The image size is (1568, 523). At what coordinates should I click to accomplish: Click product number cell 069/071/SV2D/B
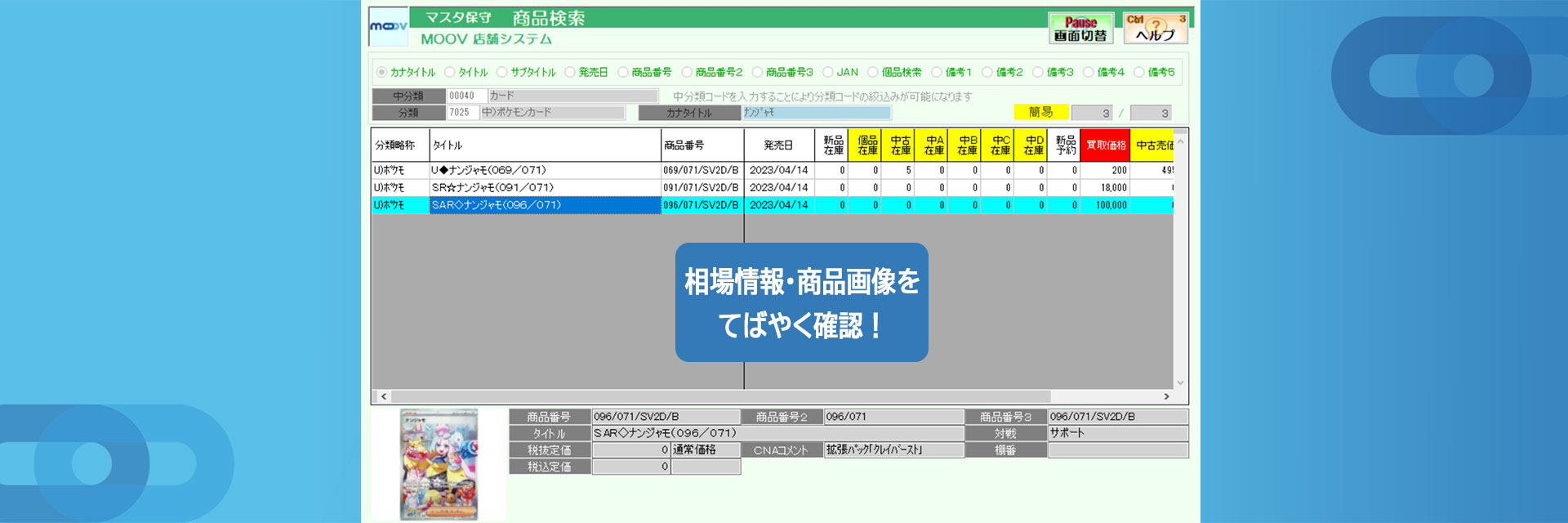pyautogui.click(x=702, y=171)
